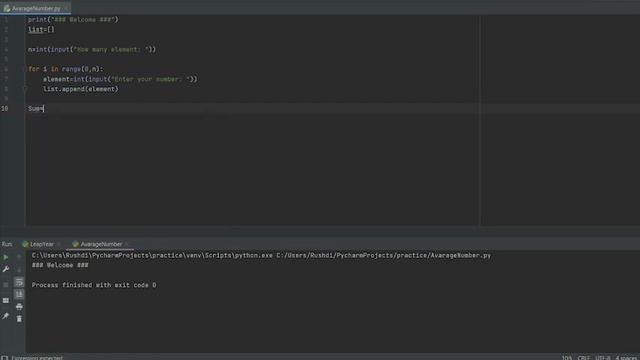Click the up stack trace arrow
Viewport: 640px width, 360px height.
click(19, 257)
